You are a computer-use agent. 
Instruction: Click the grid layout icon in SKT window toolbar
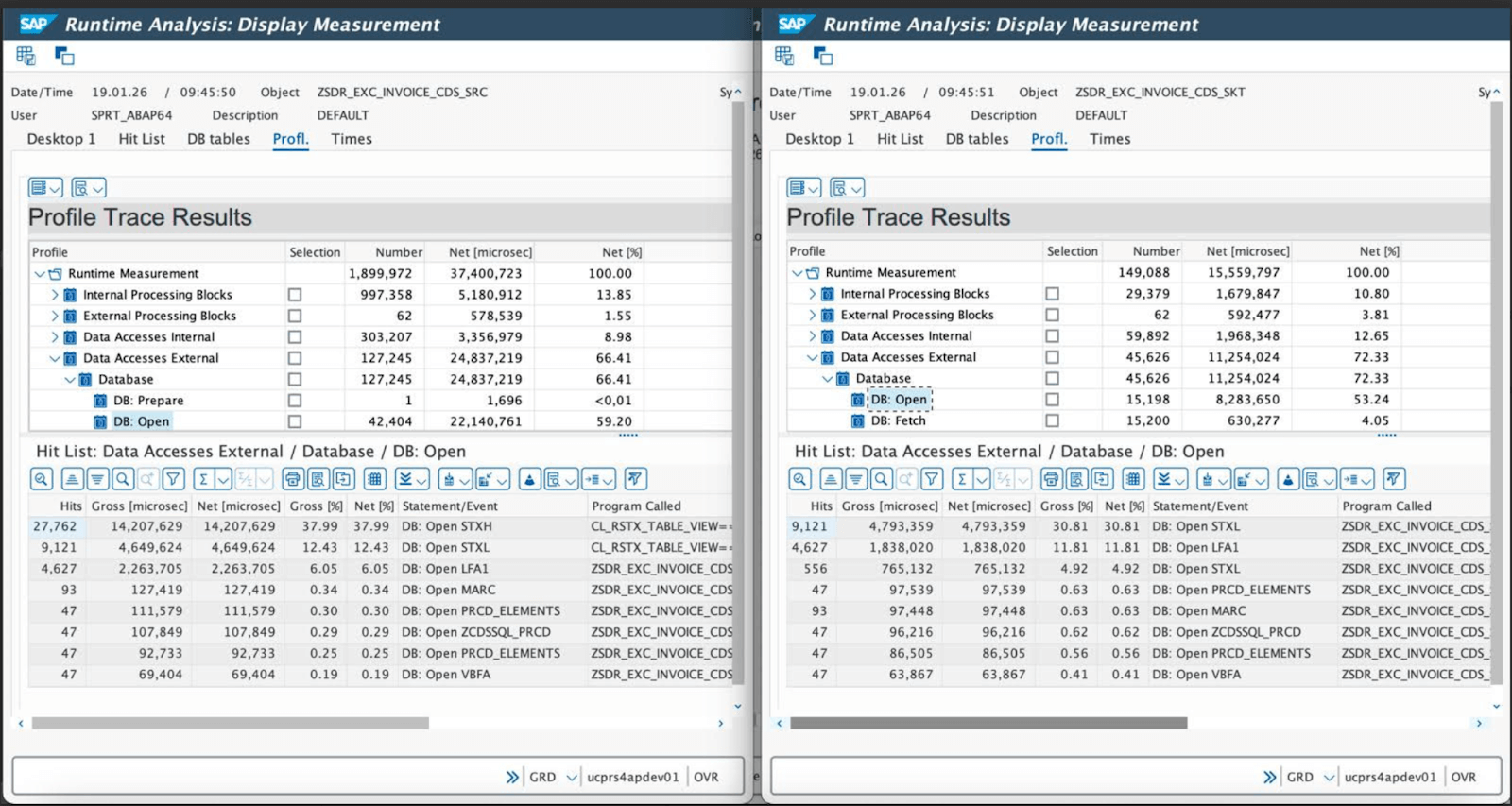(x=1133, y=479)
